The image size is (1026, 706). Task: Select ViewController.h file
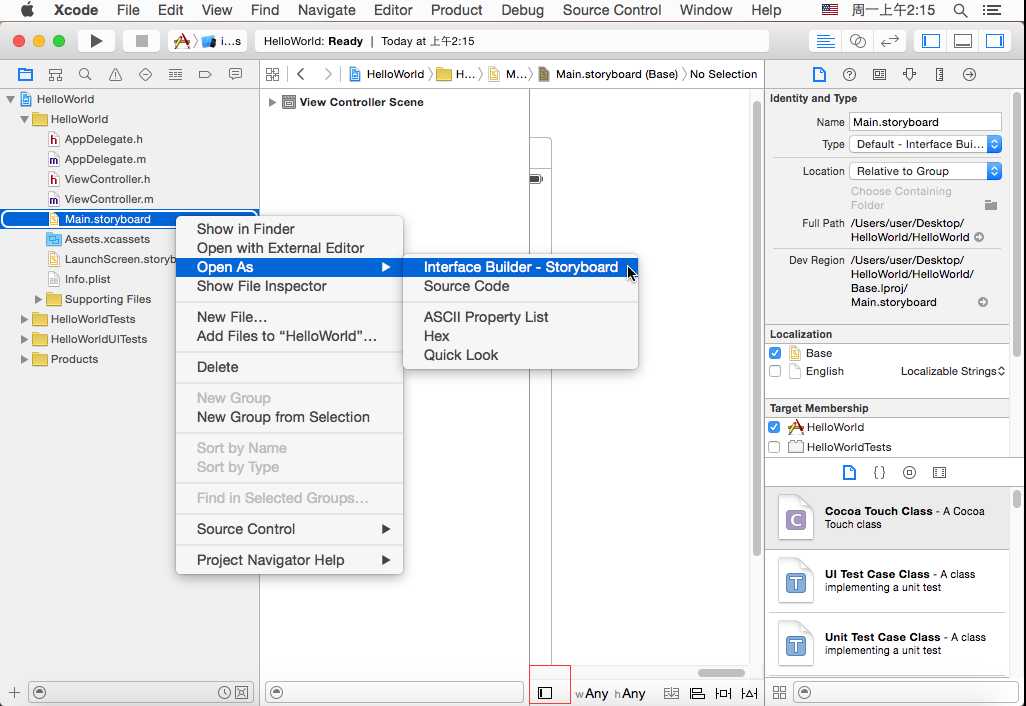click(x=107, y=179)
